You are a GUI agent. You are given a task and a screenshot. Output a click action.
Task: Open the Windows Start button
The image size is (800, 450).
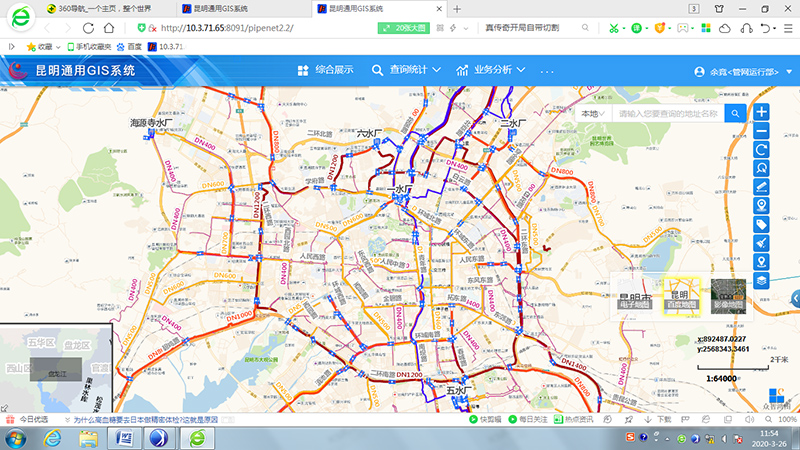[x=16, y=439]
